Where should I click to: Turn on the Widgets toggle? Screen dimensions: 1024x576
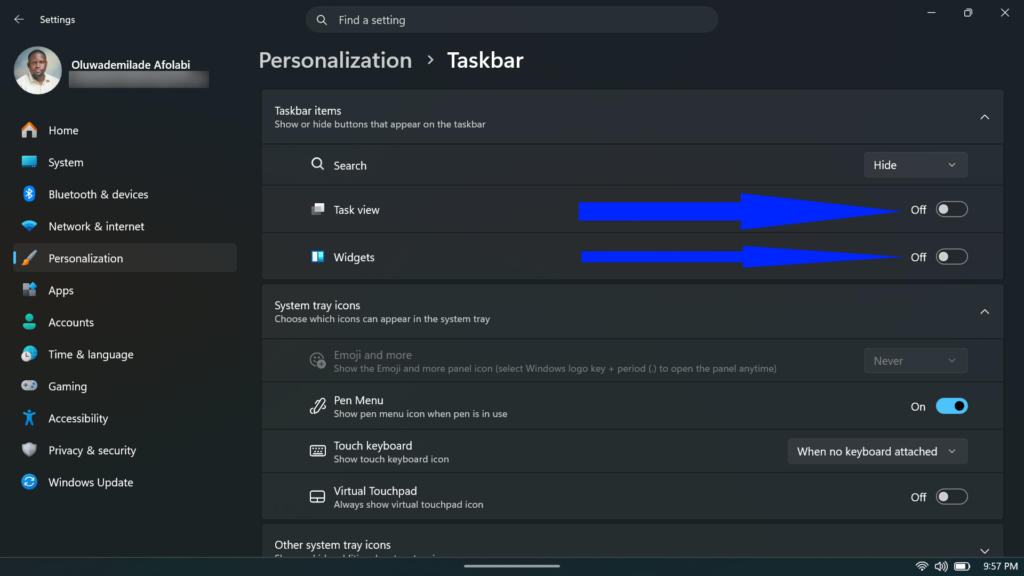click(952, 257)
